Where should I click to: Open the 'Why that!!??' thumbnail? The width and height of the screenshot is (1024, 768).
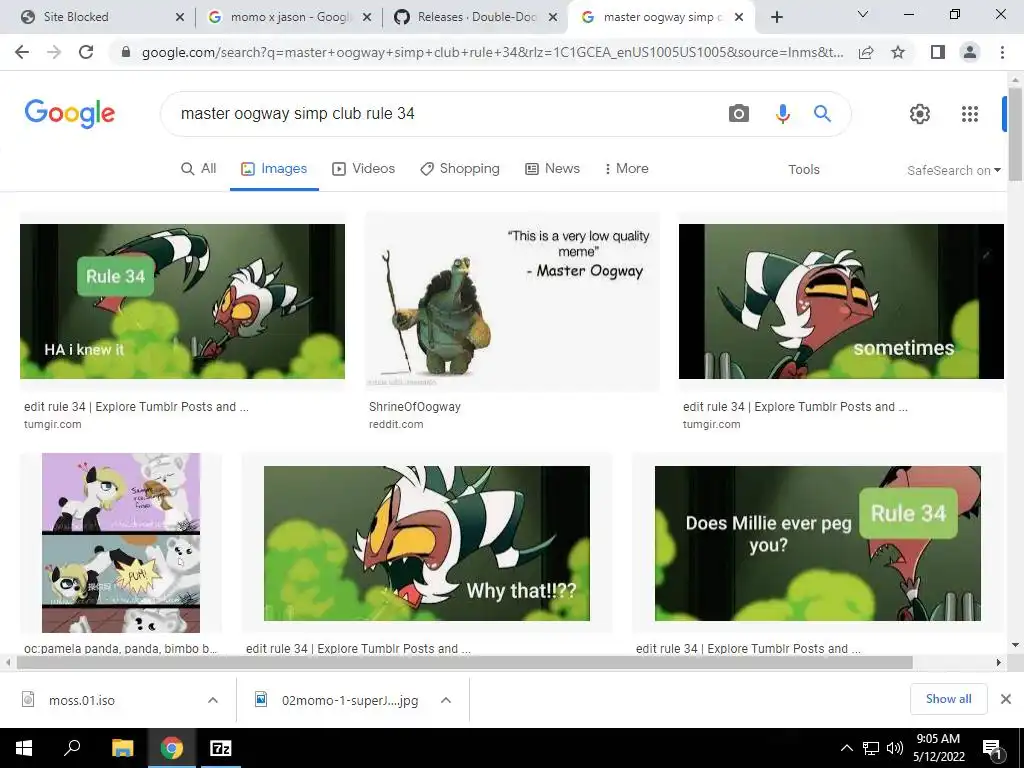click(426, 543)
